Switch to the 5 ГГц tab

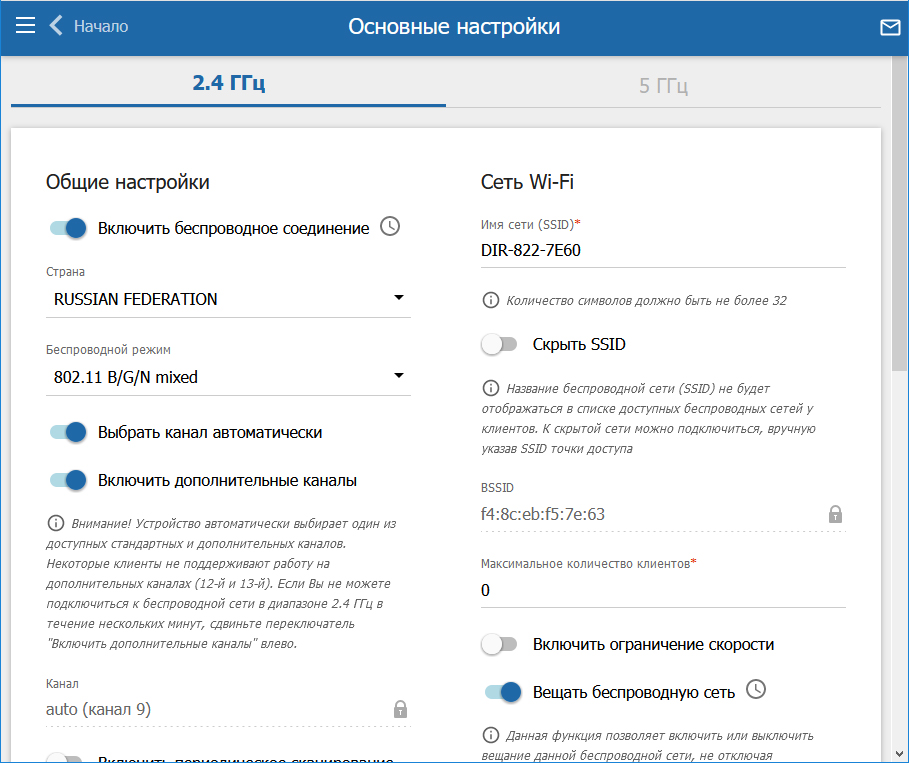click(x=663, y=85)
